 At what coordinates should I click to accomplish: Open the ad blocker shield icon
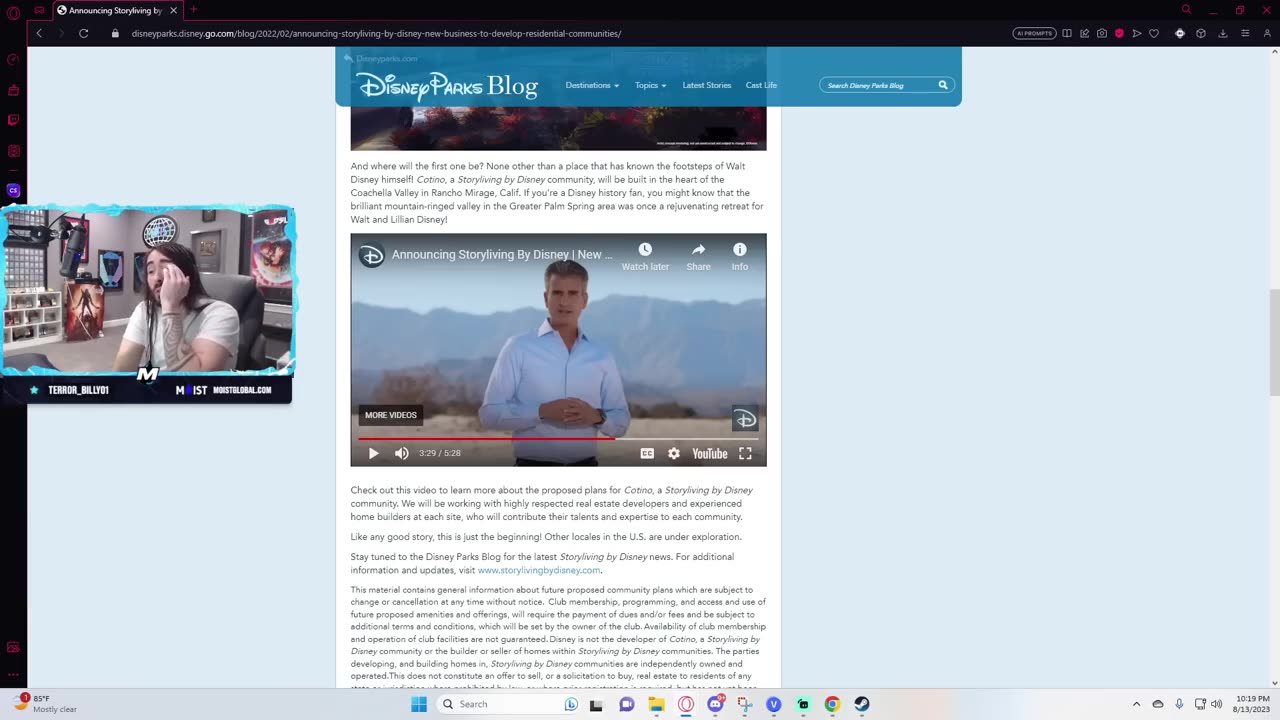click(1119, 33)
